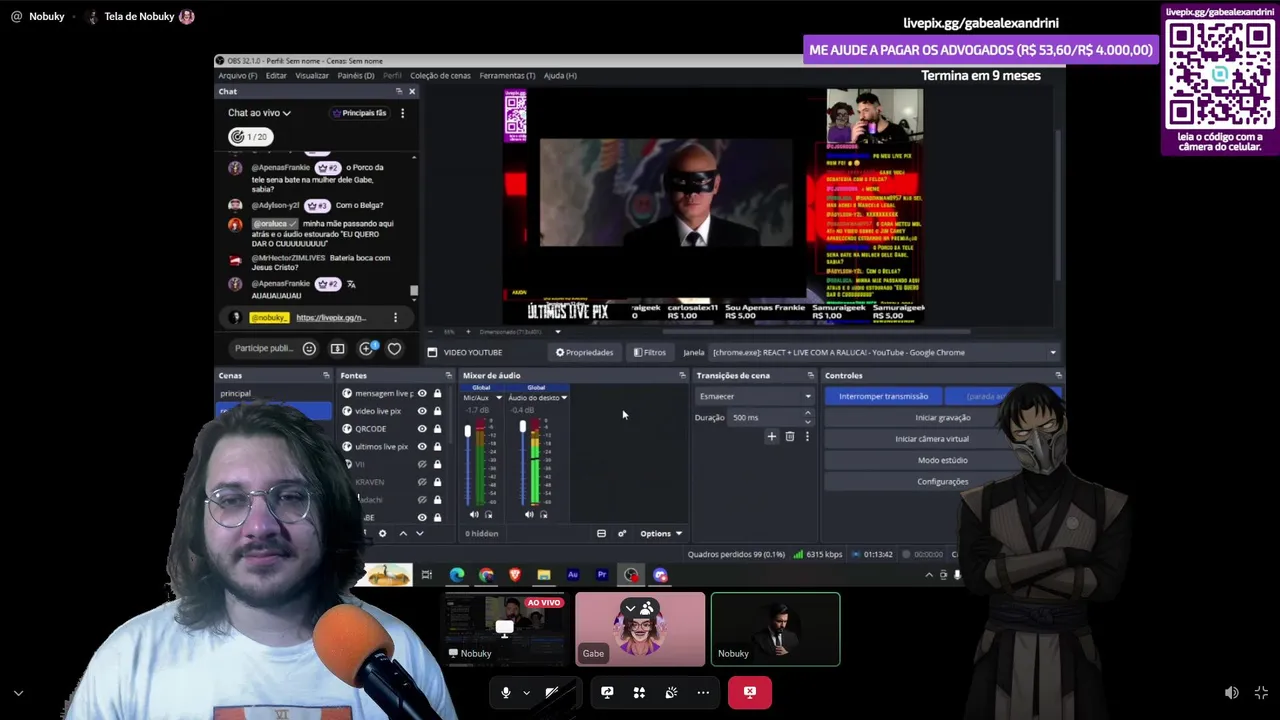
Task: Open Discord soundboard icon in call bar
Action: 671,692
